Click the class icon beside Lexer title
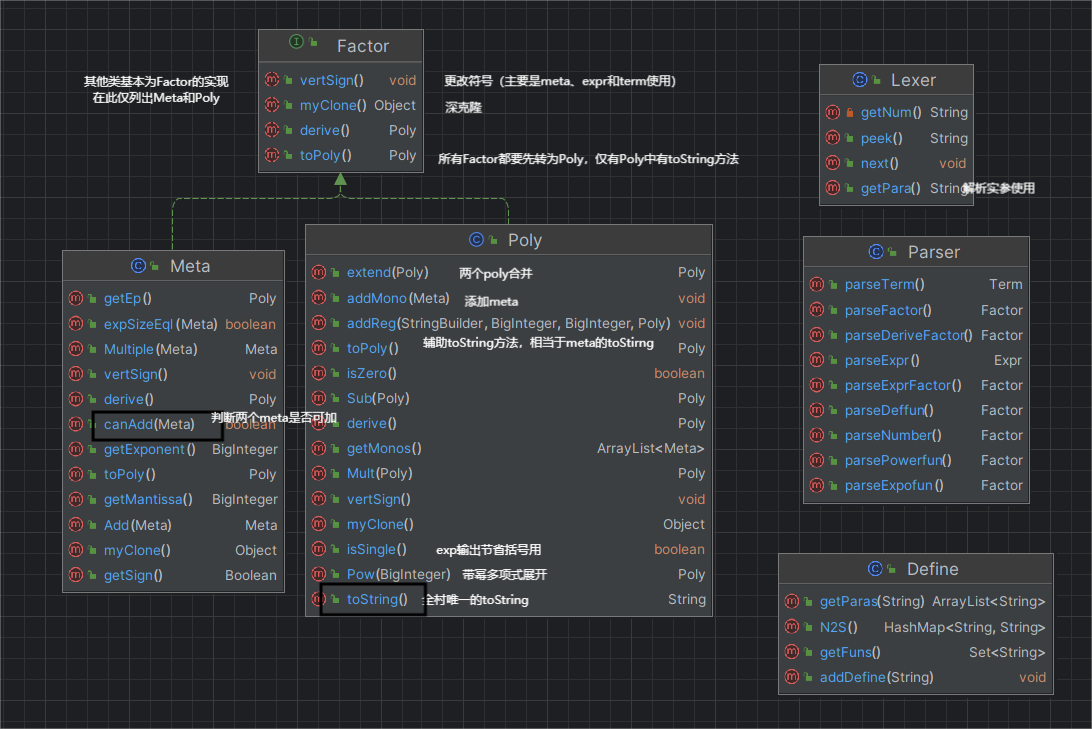Screen dimensions: 1092x729 (860, 80)
